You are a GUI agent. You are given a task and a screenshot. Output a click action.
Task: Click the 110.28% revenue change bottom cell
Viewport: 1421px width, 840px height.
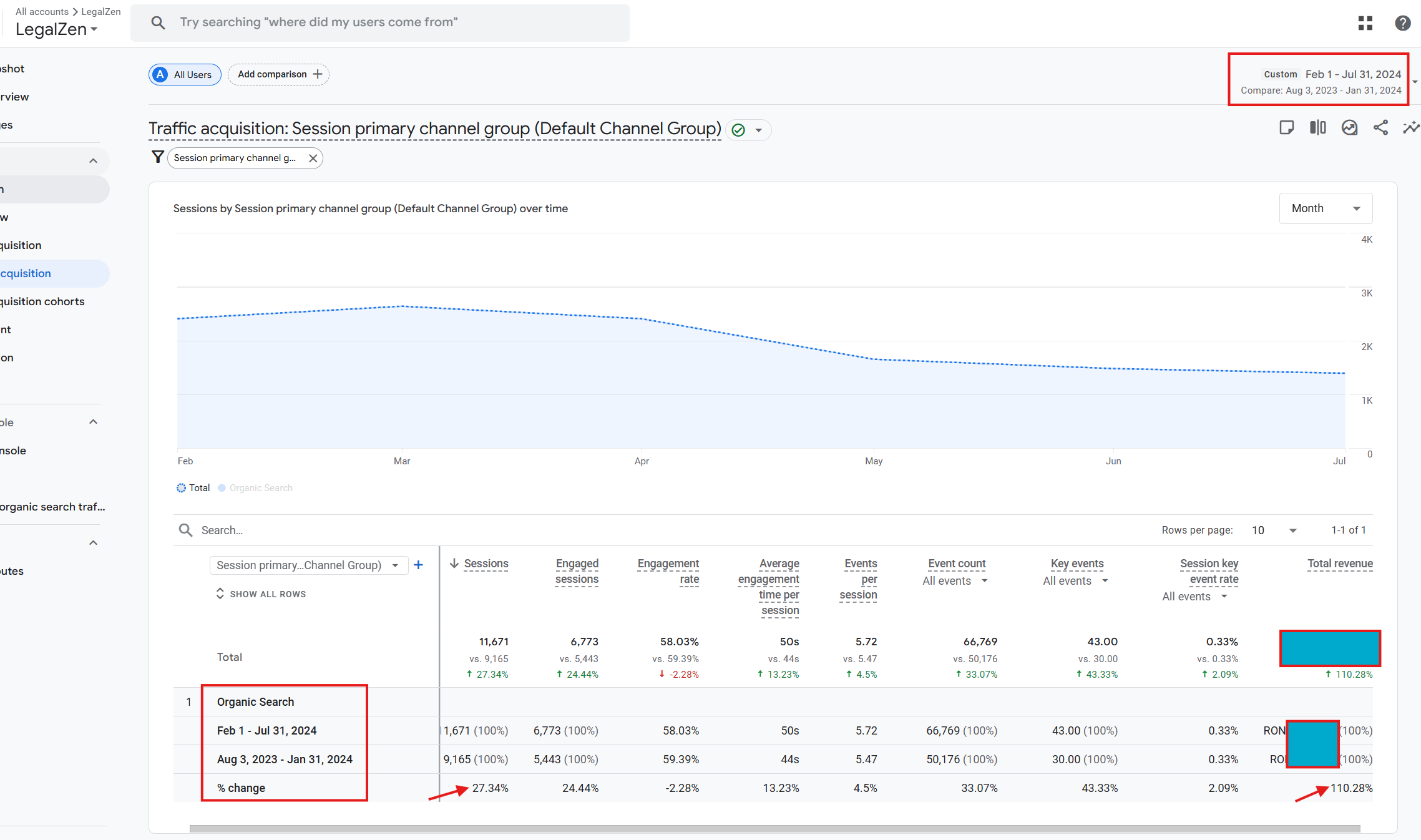coord(1351,788)
